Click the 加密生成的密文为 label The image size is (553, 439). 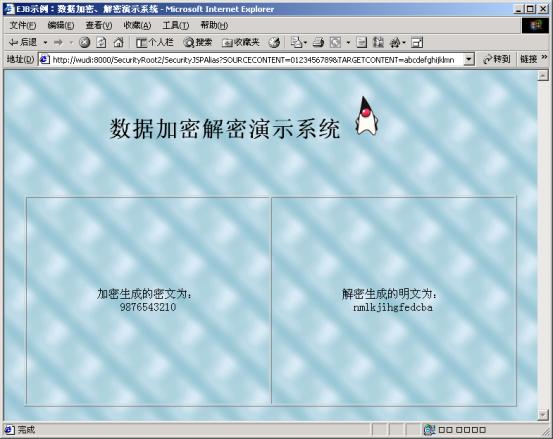click(x=145, y=294)
